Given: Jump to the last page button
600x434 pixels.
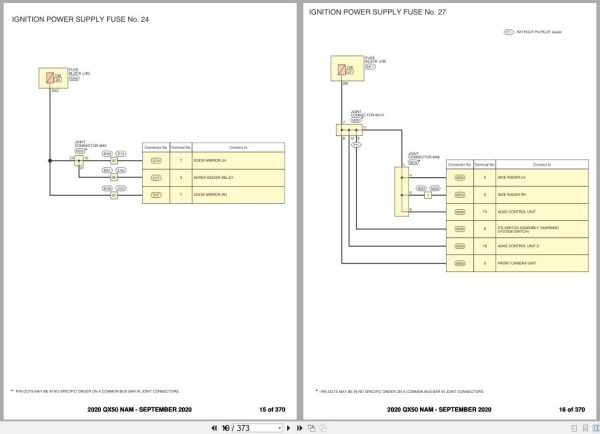Looking at the screenshot, I should [300, 428].
